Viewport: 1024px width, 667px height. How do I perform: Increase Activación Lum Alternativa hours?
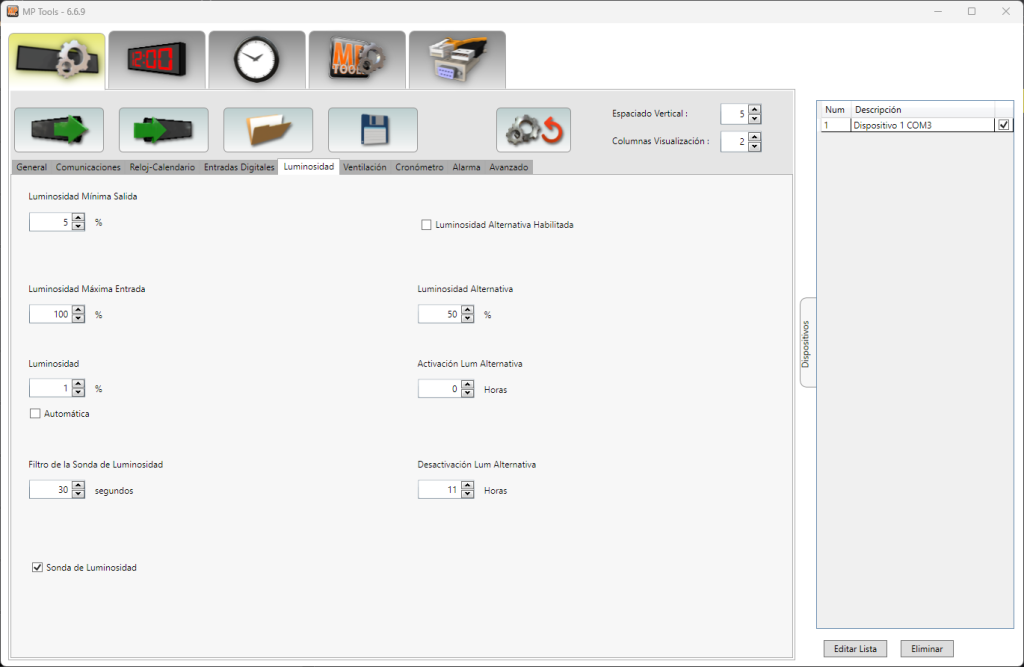pyautogui.click(x=468, y=385)
